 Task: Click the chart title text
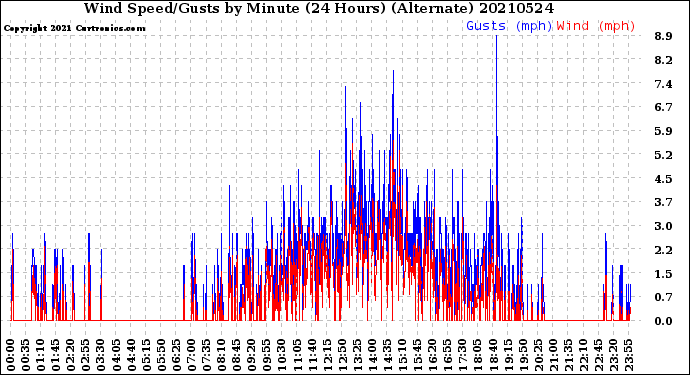coord(319,8)
